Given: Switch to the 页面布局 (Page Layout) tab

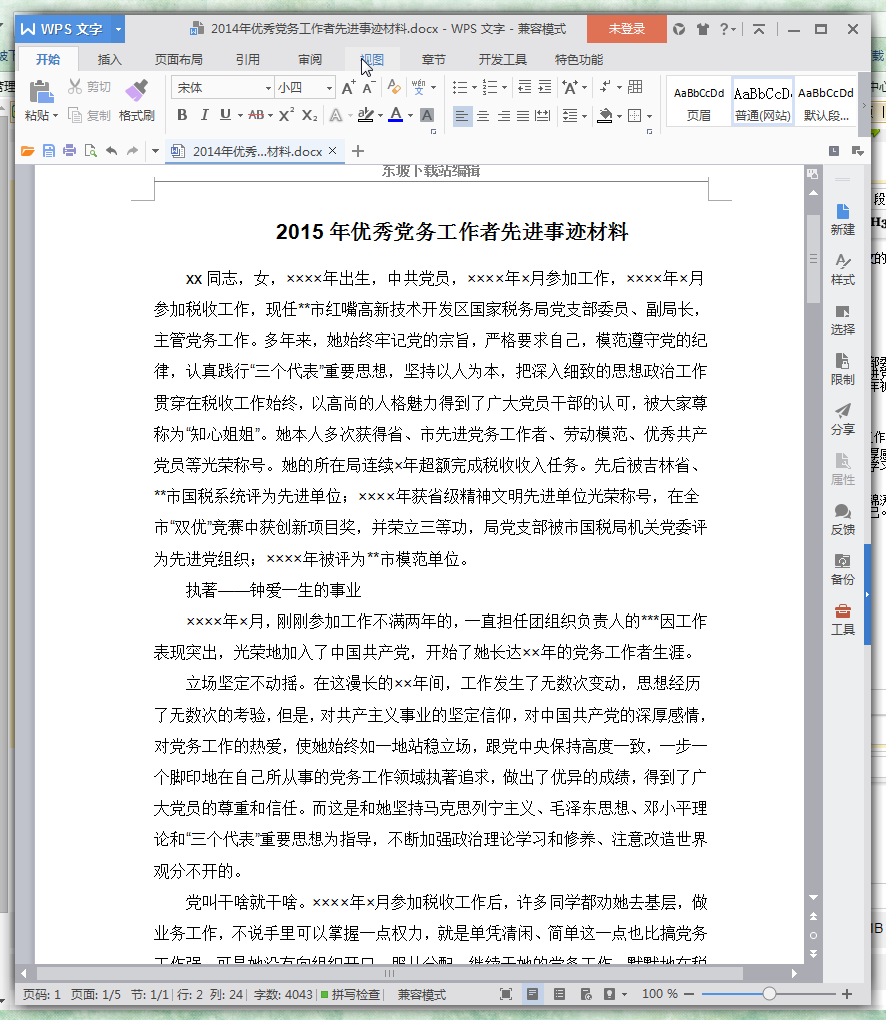Looking at the screenshot, I should 178,59.
